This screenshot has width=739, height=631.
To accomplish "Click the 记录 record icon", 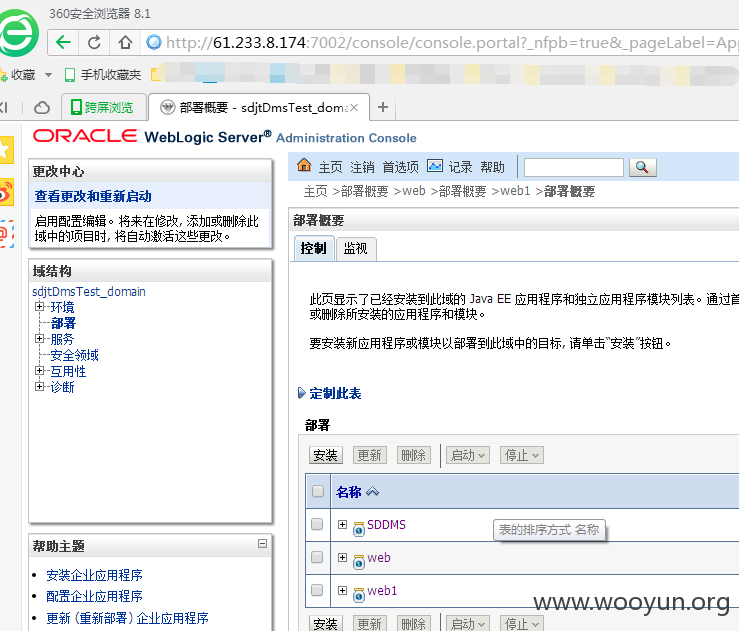I will [435, 166].
